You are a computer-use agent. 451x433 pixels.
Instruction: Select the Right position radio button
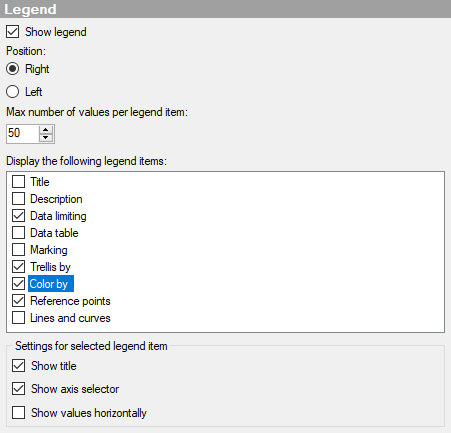[x=12, y=69]
